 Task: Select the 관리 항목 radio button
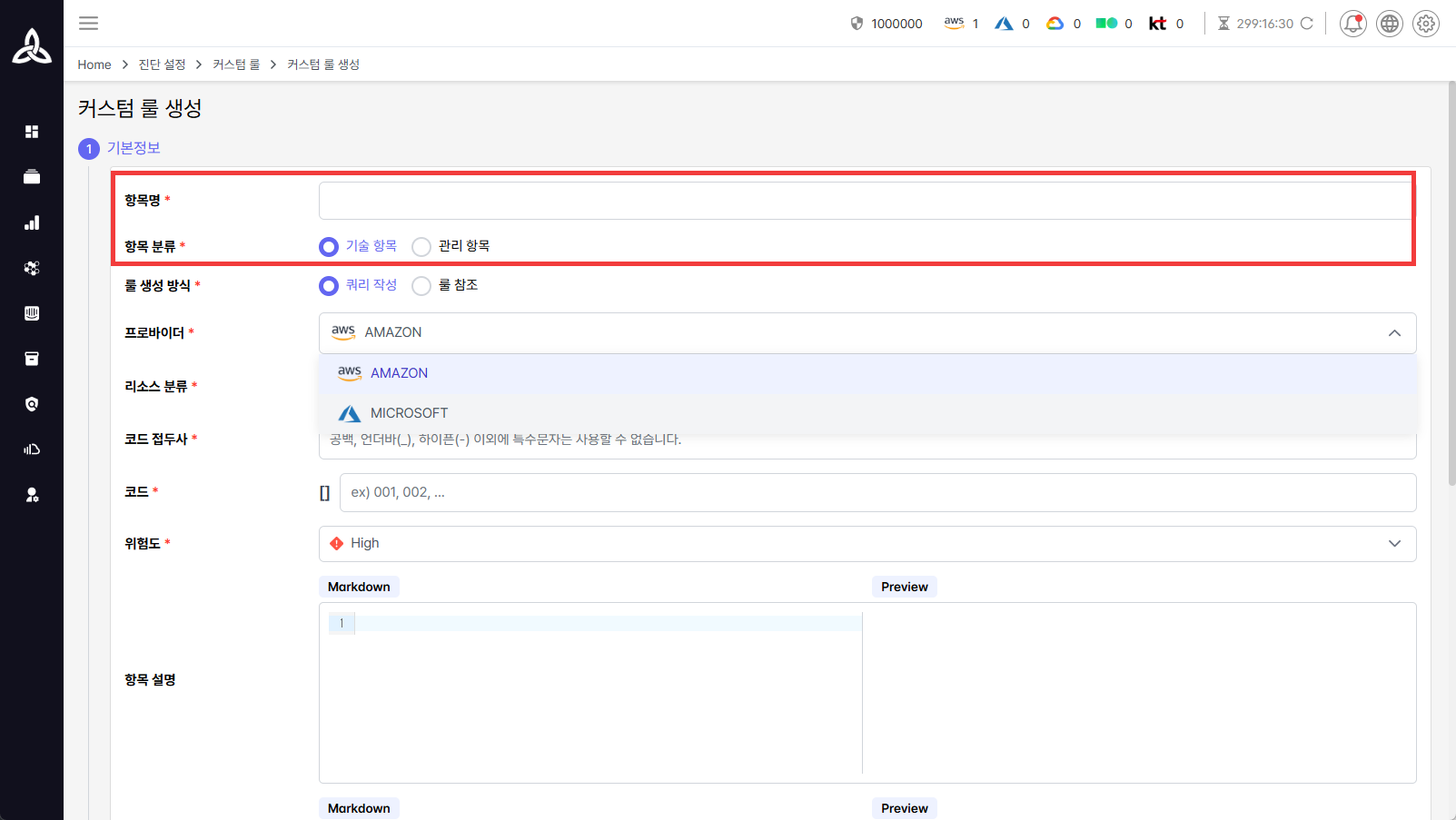point(421,247)
